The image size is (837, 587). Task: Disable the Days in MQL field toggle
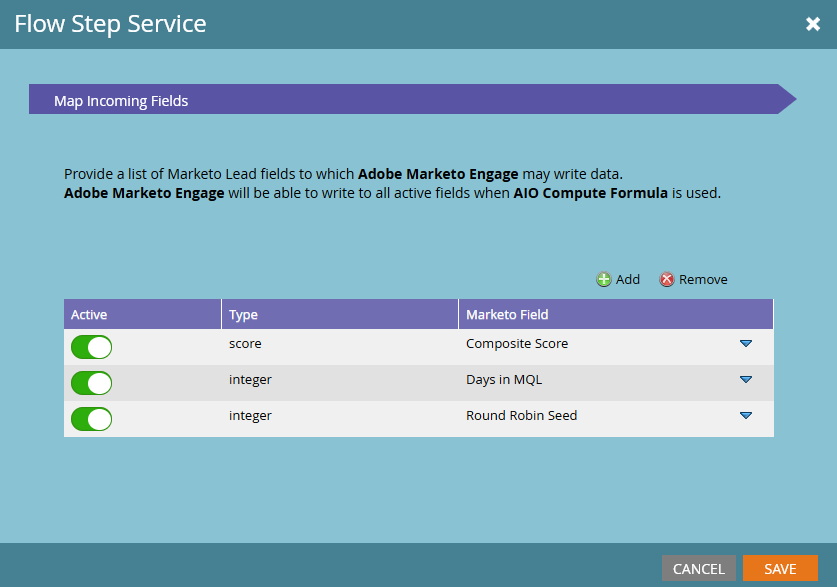tap(91, 383)
